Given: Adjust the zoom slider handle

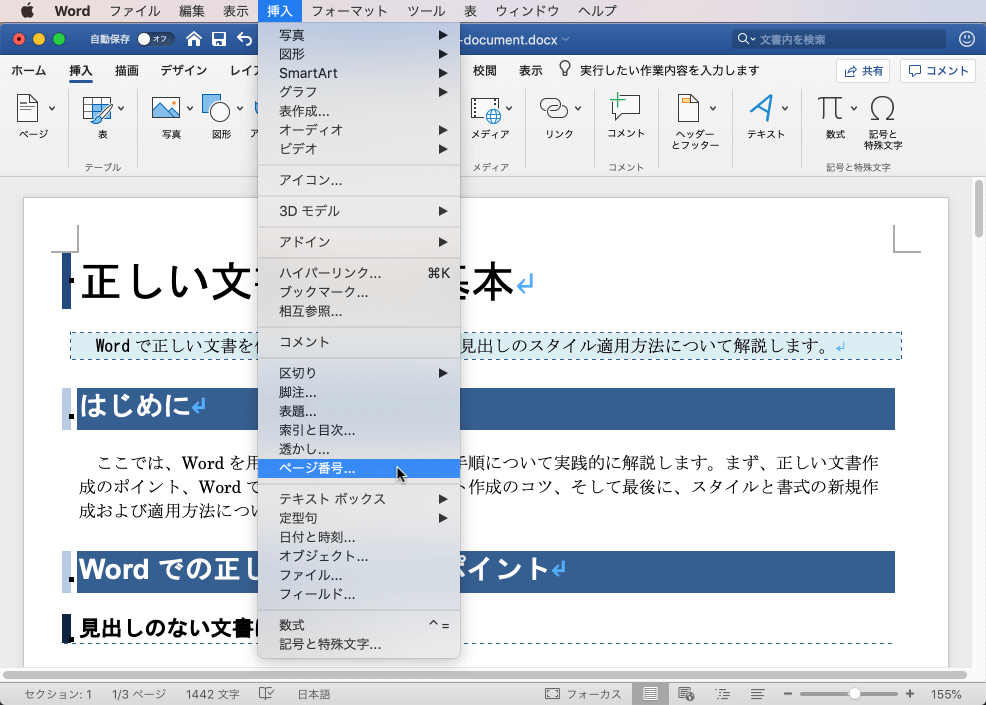Looking at the screenshot, I should coord(855,694).
